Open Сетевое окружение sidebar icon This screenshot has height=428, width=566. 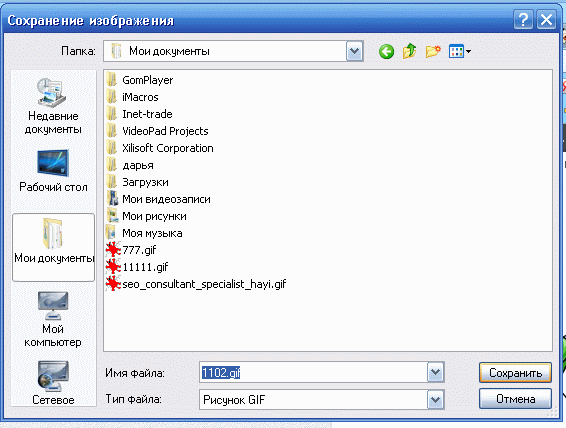pos(53,383)
